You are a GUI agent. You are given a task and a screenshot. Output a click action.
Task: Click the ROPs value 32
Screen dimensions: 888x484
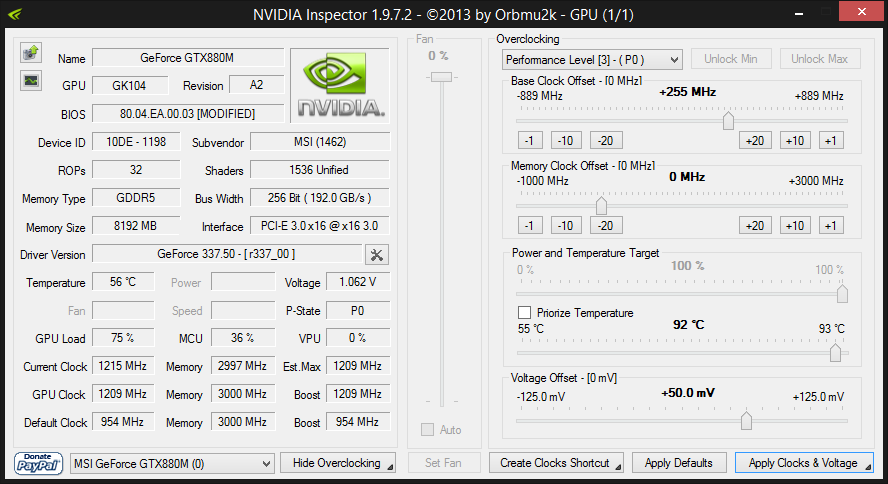(x=136, y=170)
